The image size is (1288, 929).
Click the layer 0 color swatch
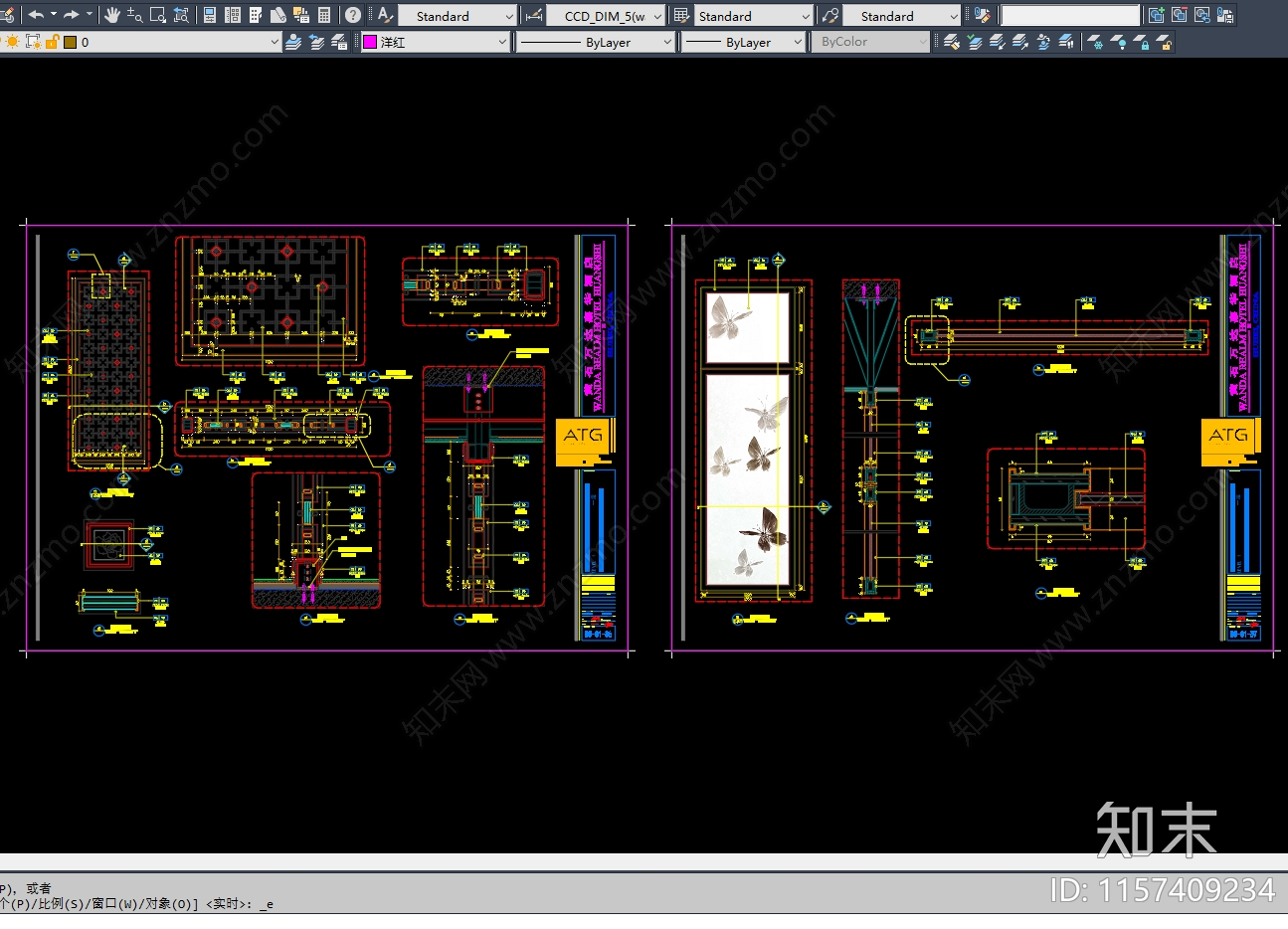coord(70,42)
